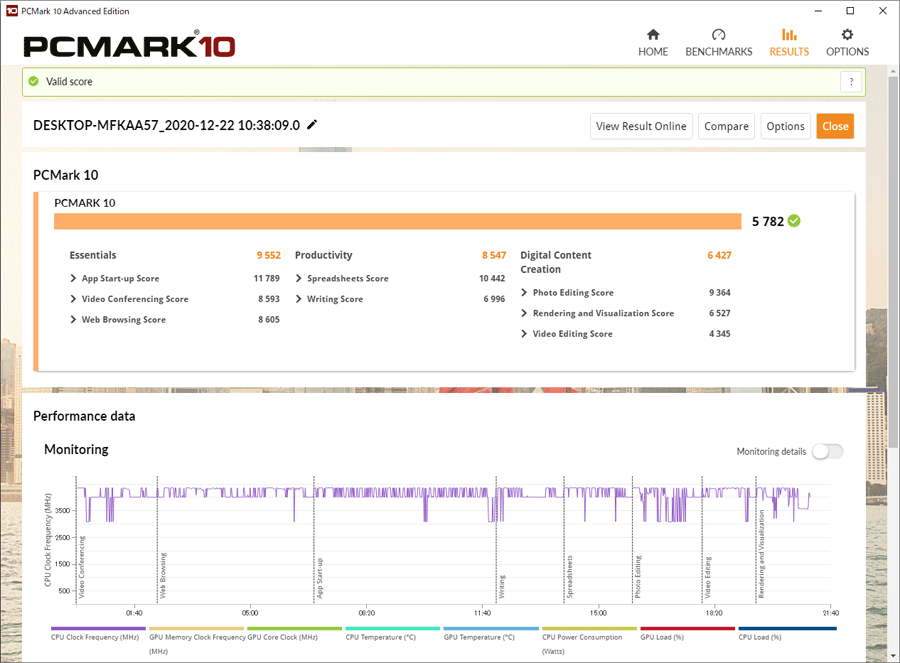Click the 10 442 Spreadsheets value
The width and height of the screenshot is (900, 663).
pyautogui.click(x=492, y=278)
